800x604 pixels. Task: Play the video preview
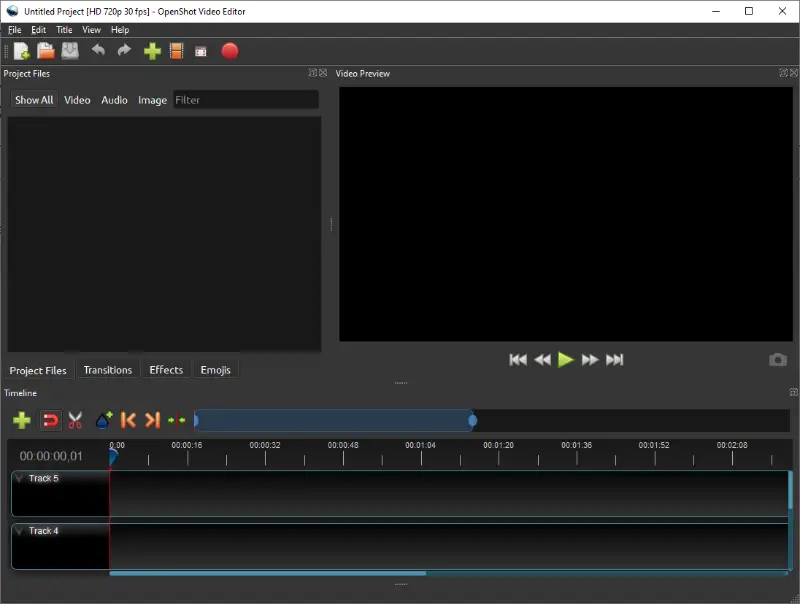566,360
